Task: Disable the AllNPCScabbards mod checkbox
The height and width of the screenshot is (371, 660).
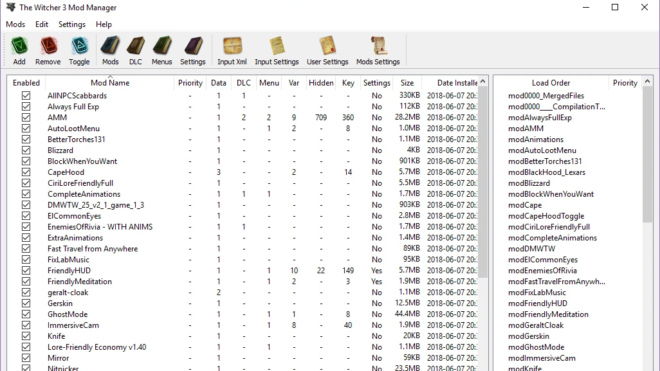Action: click(x=26, y=96)
